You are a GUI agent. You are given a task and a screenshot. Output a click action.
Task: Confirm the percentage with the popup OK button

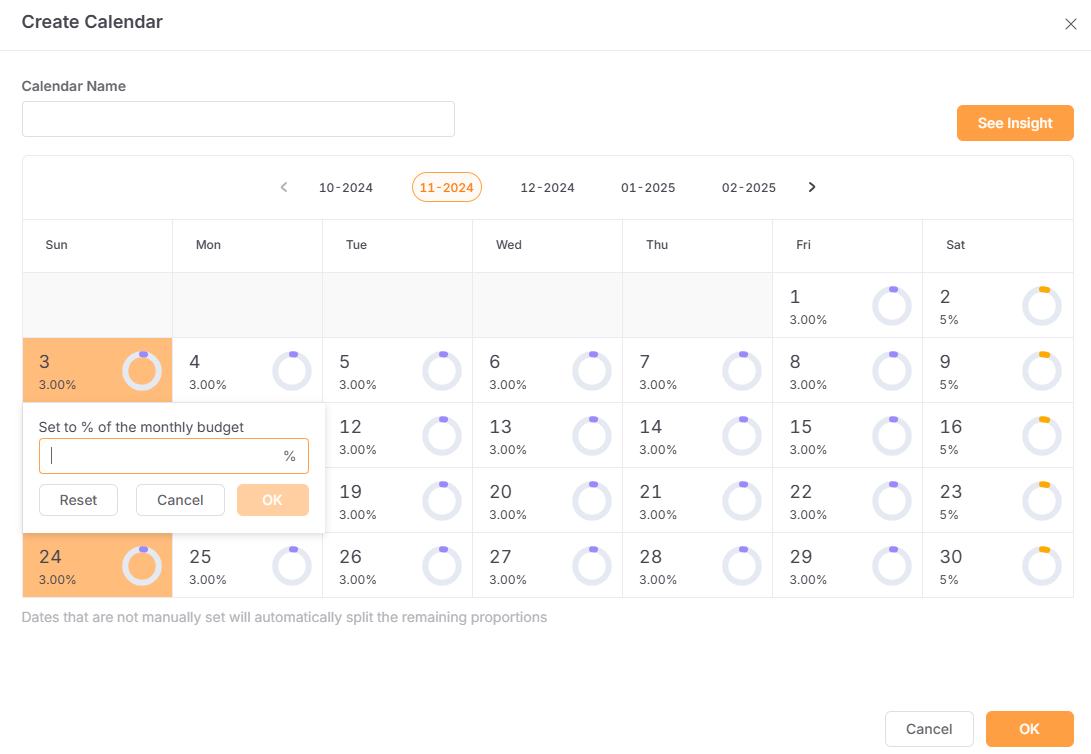(x=272, y=500)
